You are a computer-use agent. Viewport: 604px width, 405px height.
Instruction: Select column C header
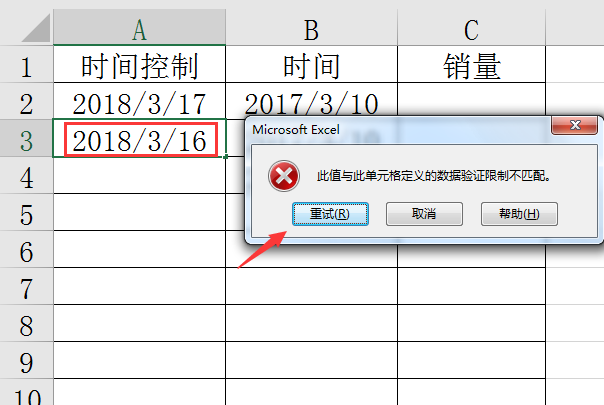pyautogui.click(x=471, y=27)
